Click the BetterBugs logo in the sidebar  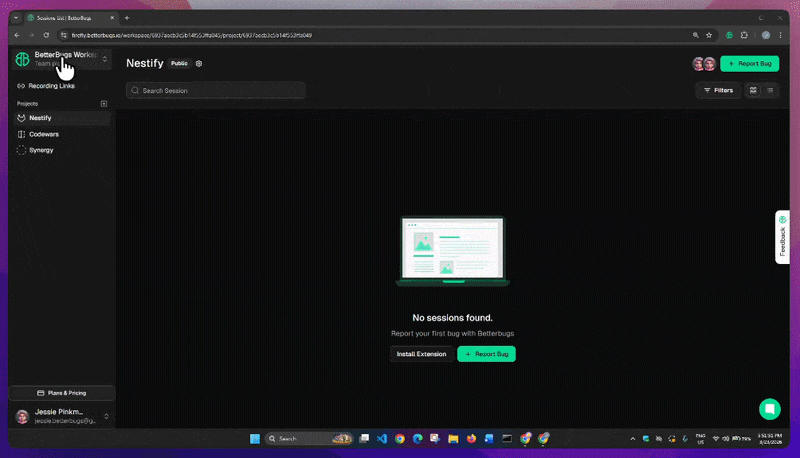pyautogui.click(x=22, y=59)
